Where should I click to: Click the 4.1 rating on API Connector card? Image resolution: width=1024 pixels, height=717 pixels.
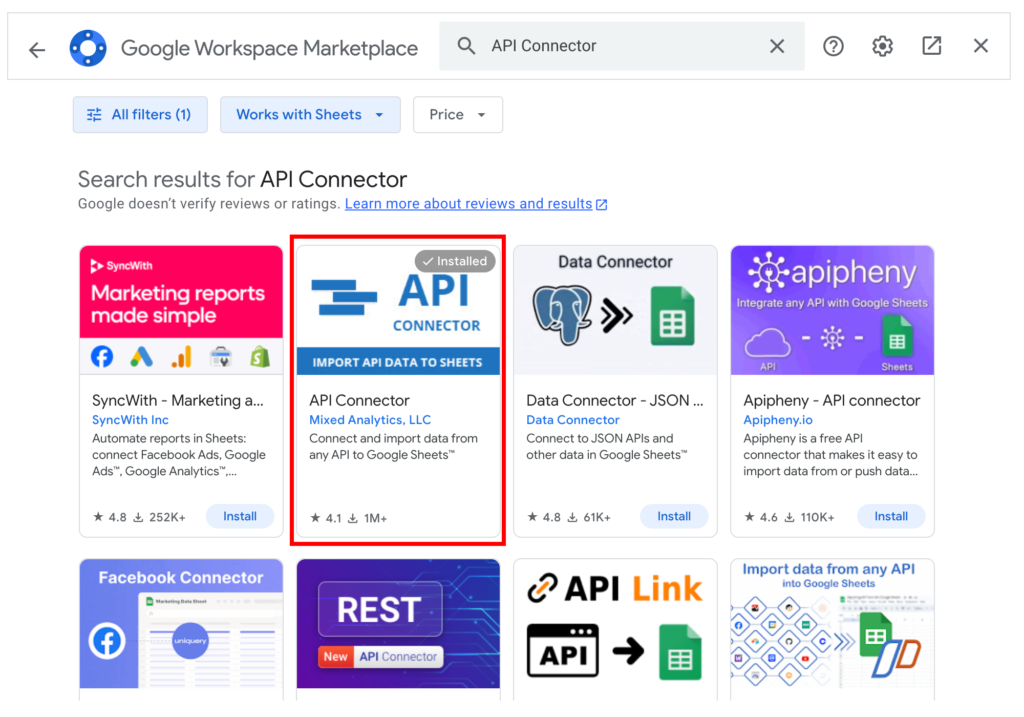tap(326, 518)
